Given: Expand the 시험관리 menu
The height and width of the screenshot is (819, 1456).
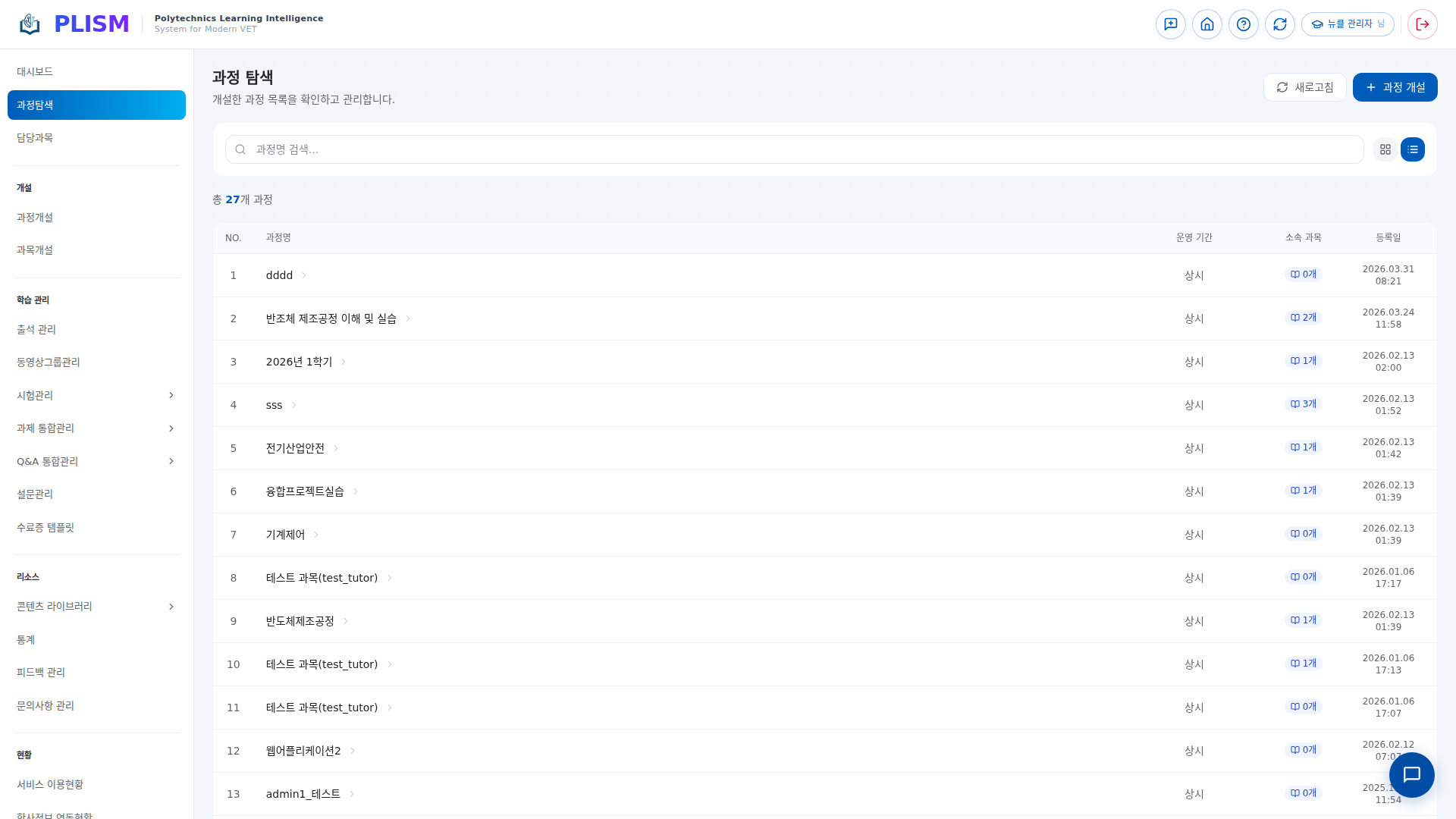Looking at the screenshot, I should (171, 395).
